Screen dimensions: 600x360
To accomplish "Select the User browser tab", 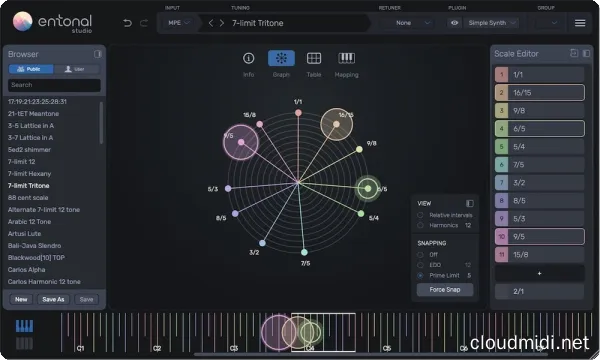I will 77,69.
